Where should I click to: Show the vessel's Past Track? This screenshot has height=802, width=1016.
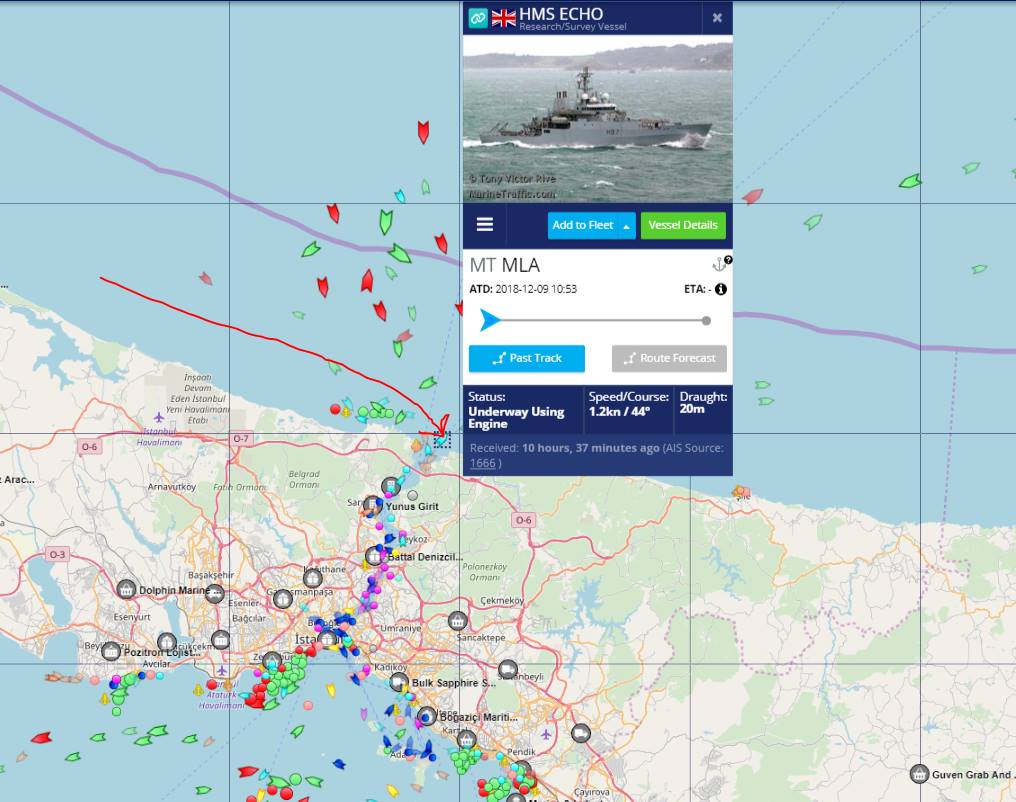tap(527, 358)
